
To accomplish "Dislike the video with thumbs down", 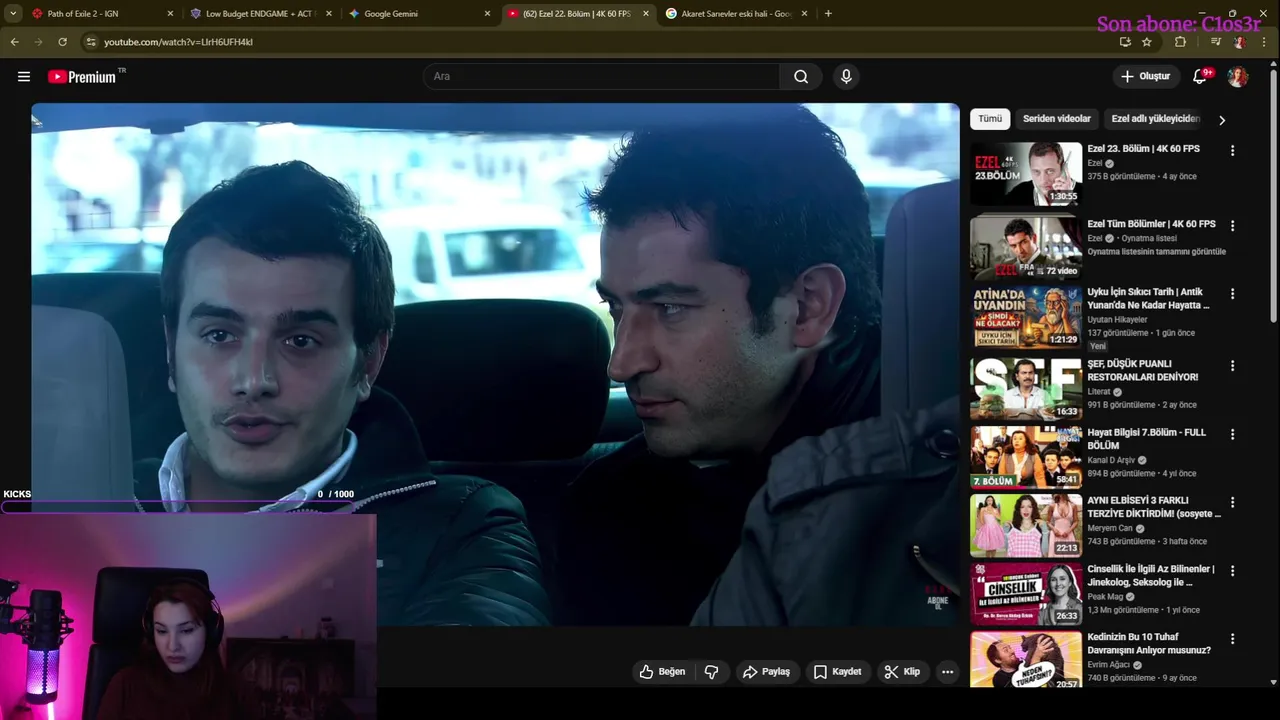I will coord(712,672).
